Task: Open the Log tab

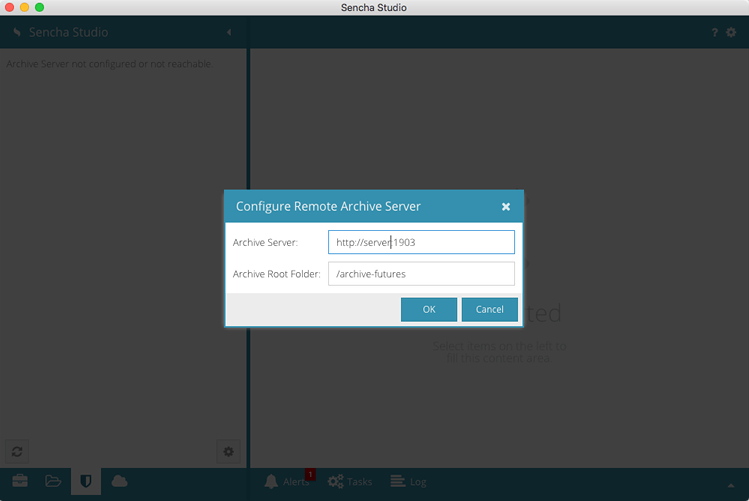Action: (x=408, y=481)
